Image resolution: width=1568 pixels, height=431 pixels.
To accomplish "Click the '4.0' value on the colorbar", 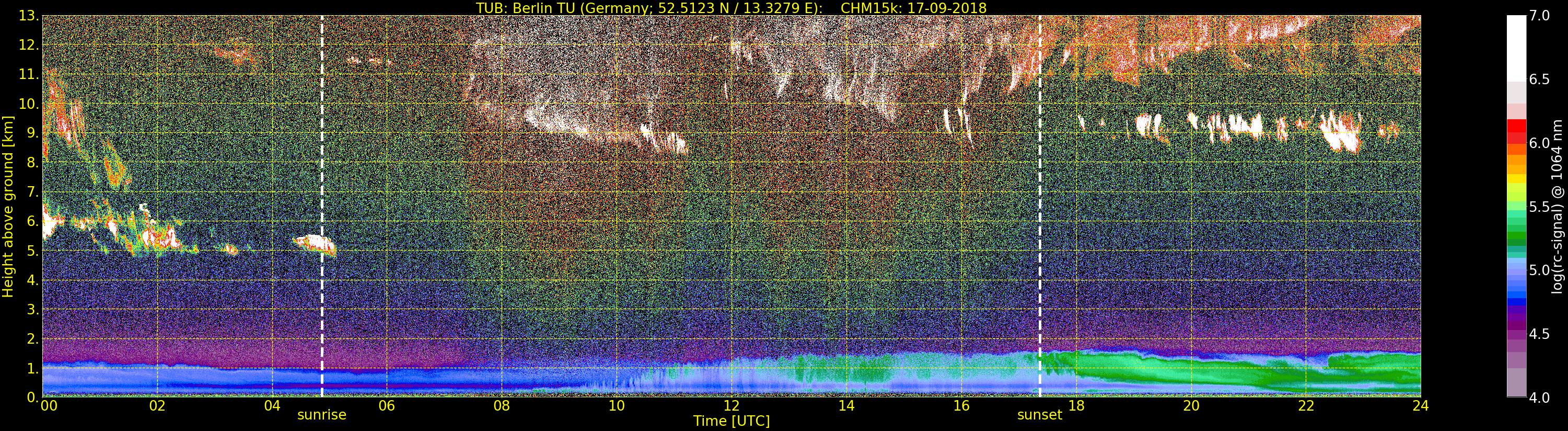I will tap(1539, 398).
